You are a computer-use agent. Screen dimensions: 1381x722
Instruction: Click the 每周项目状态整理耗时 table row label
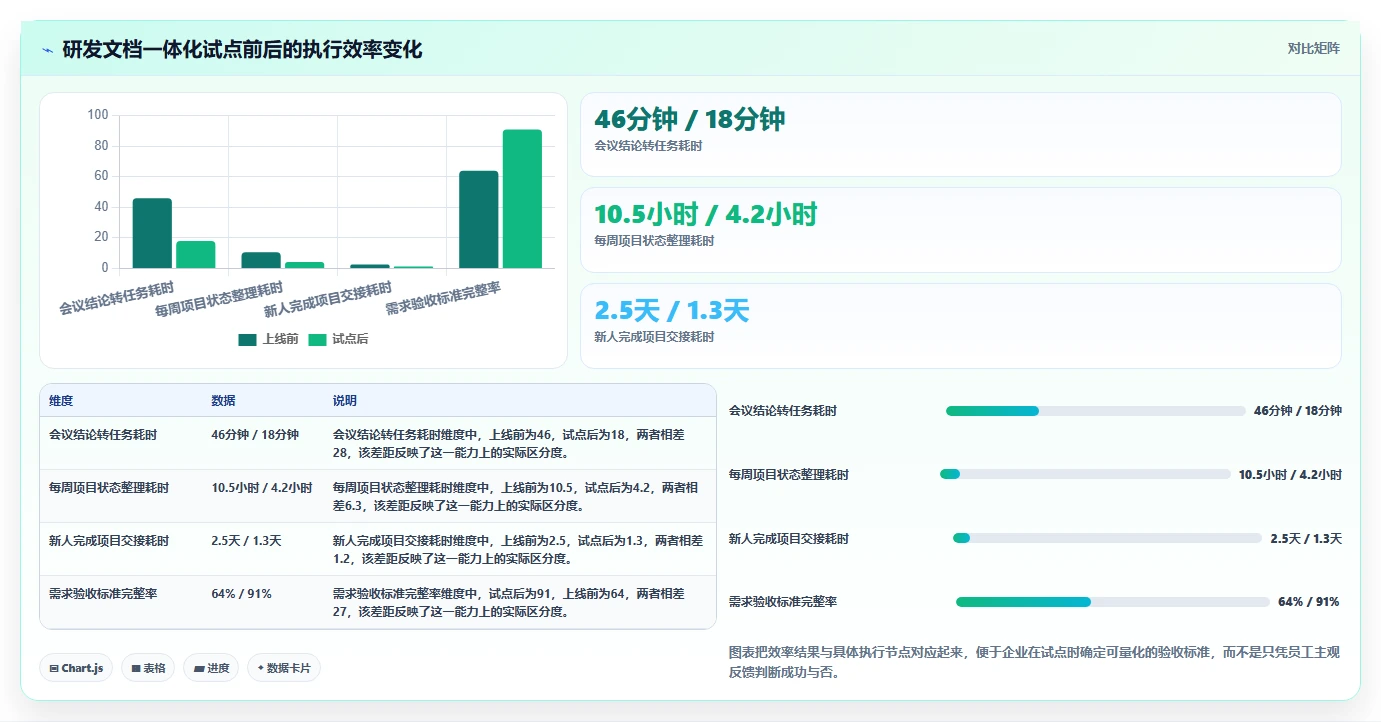point(109,488)
